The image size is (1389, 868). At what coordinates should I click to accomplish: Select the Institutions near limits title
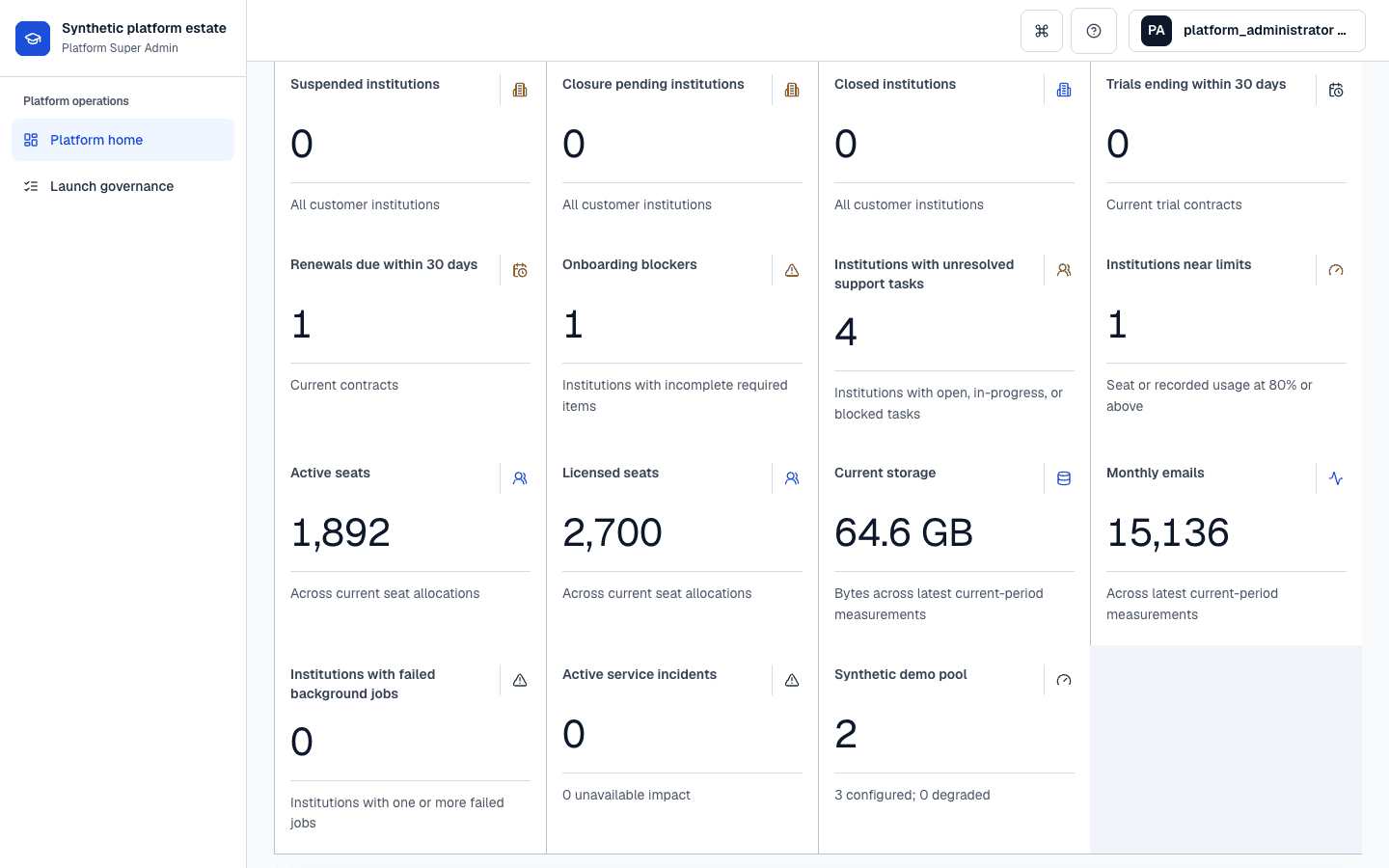(1179, 264)
